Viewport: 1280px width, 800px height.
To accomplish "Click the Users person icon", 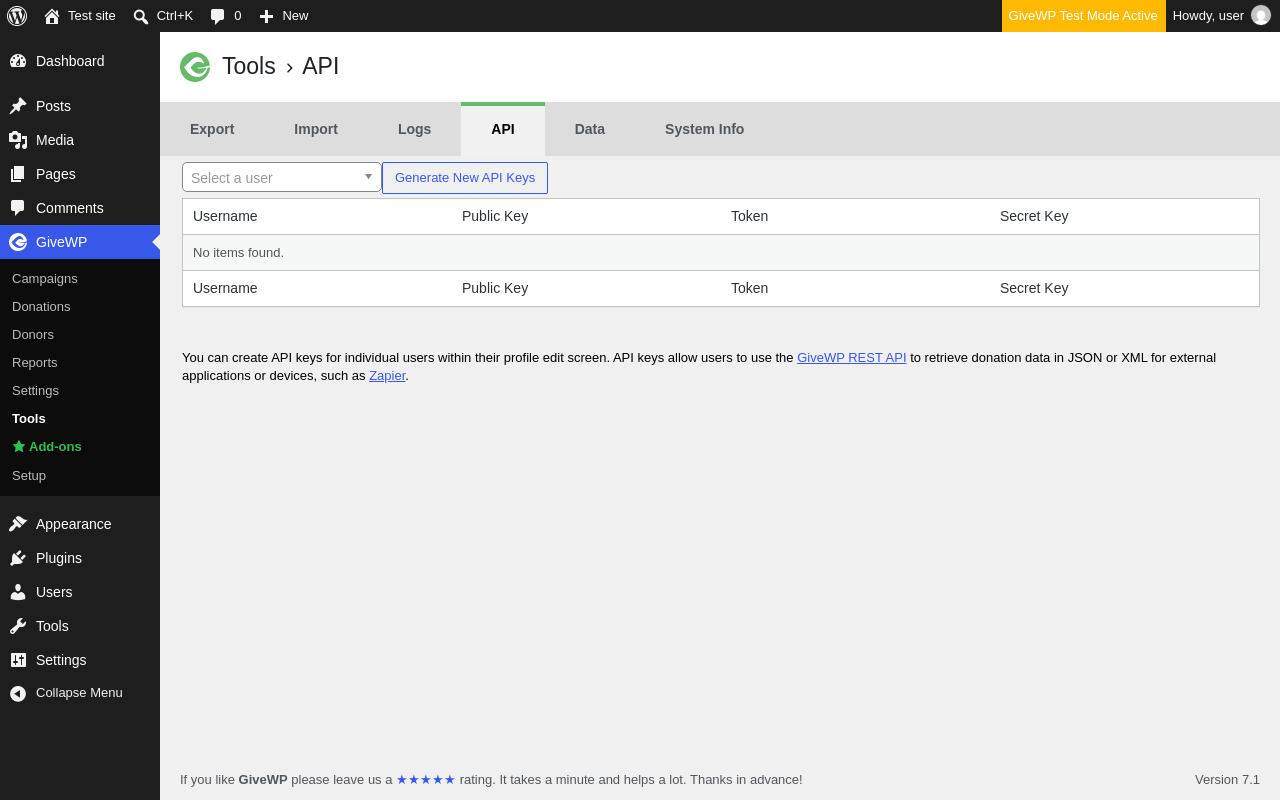I will click(x=18, y=592).
